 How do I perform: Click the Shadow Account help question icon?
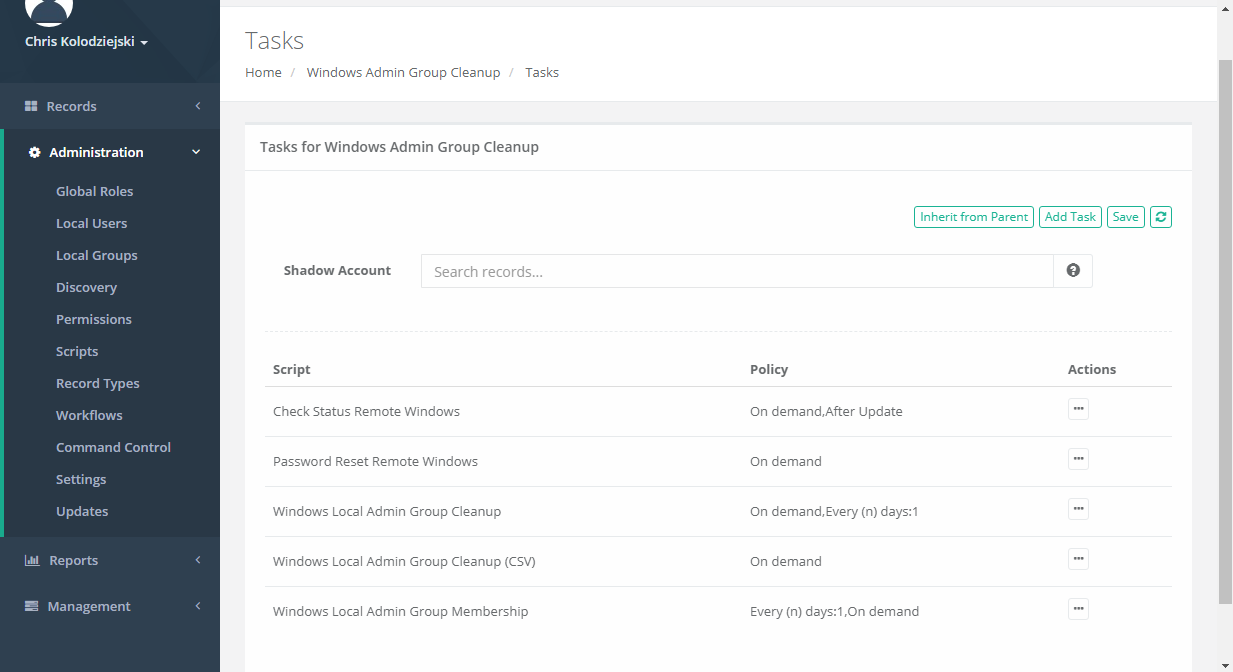click(x=1073, y=271)
